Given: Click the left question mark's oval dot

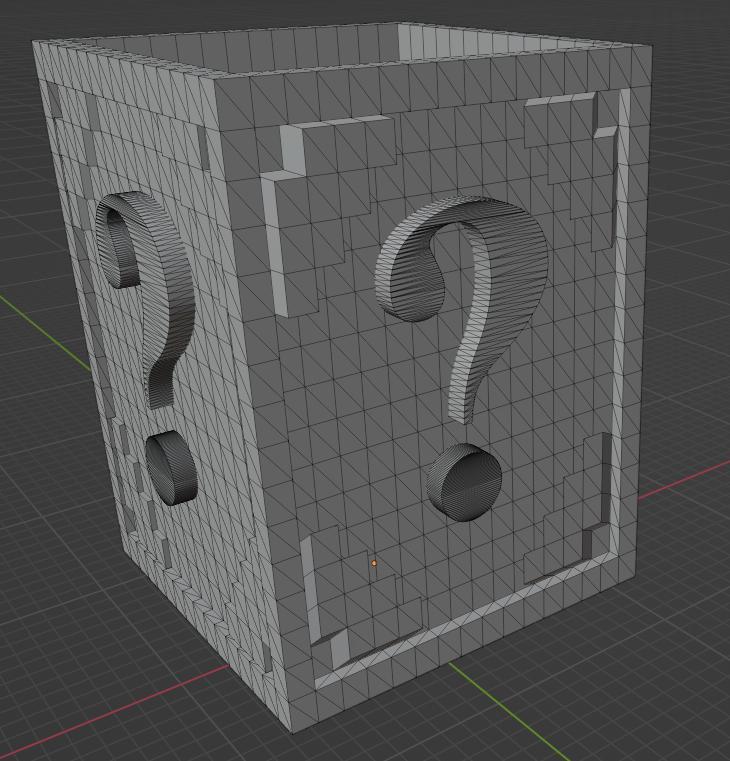Looking at the screenshot, I should pos(172,468).
